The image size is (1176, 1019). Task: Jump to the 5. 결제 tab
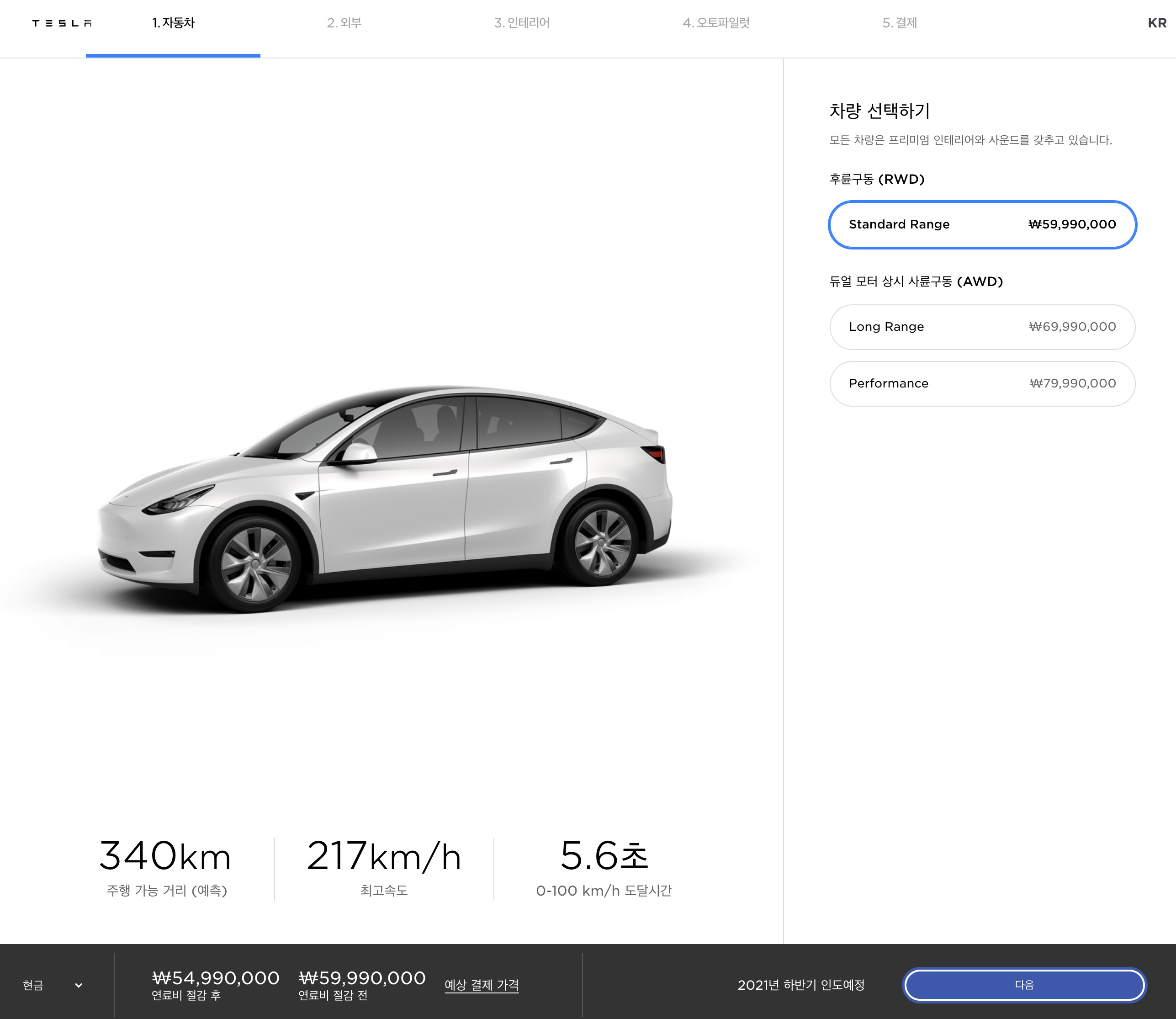click(x=900, y=23)
